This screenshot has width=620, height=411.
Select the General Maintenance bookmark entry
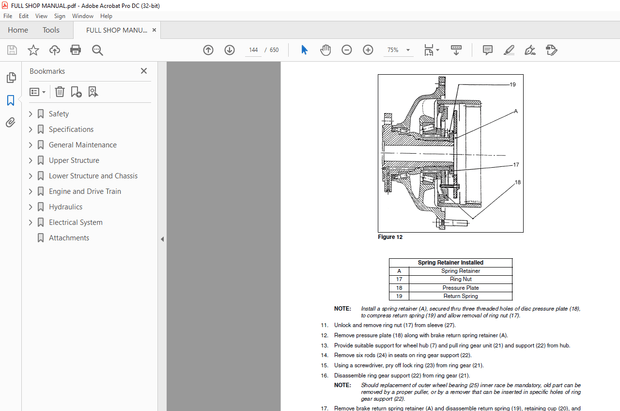(x=83, y=145)
